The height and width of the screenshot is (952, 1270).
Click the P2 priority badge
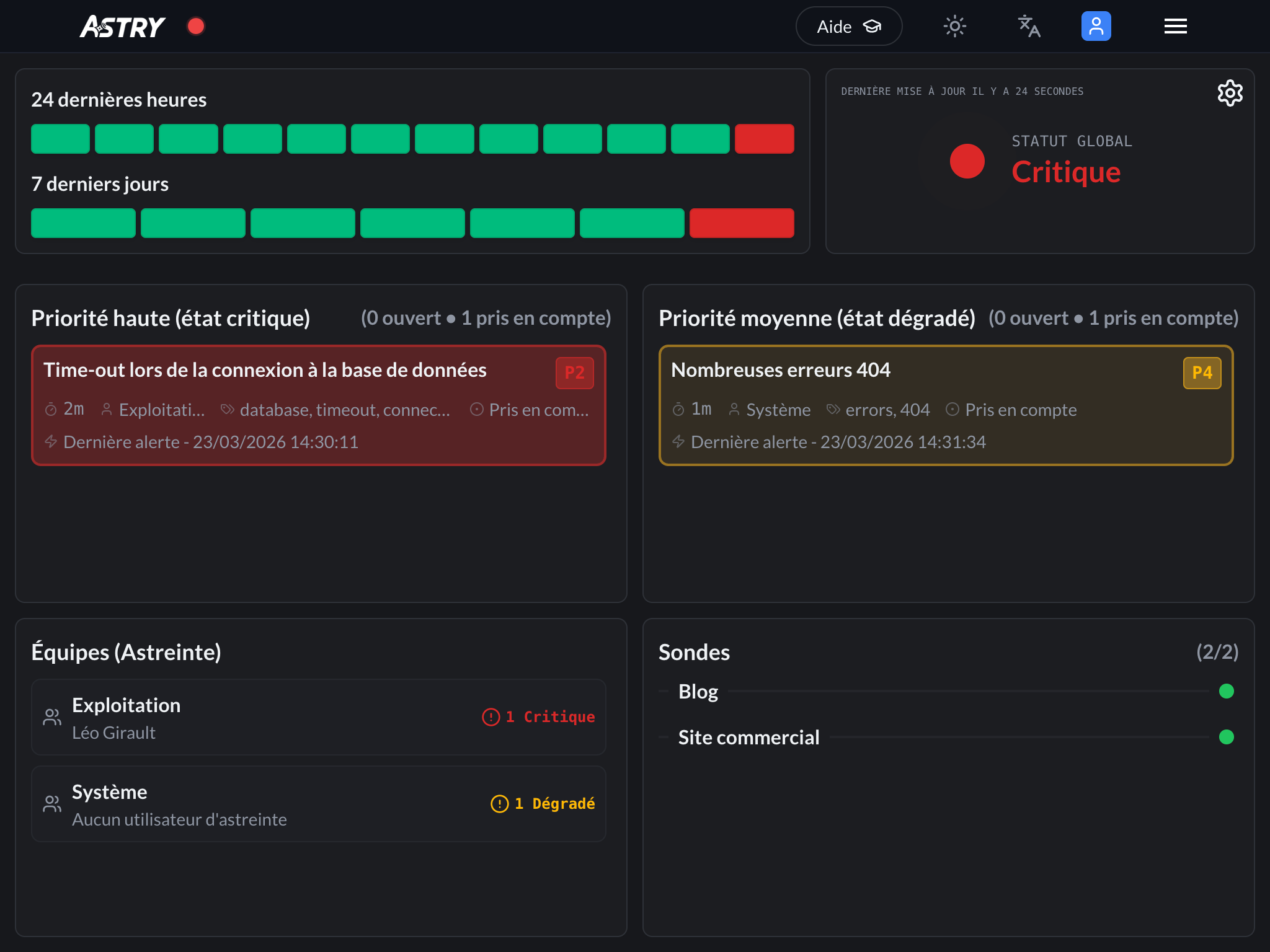point(574,372)
